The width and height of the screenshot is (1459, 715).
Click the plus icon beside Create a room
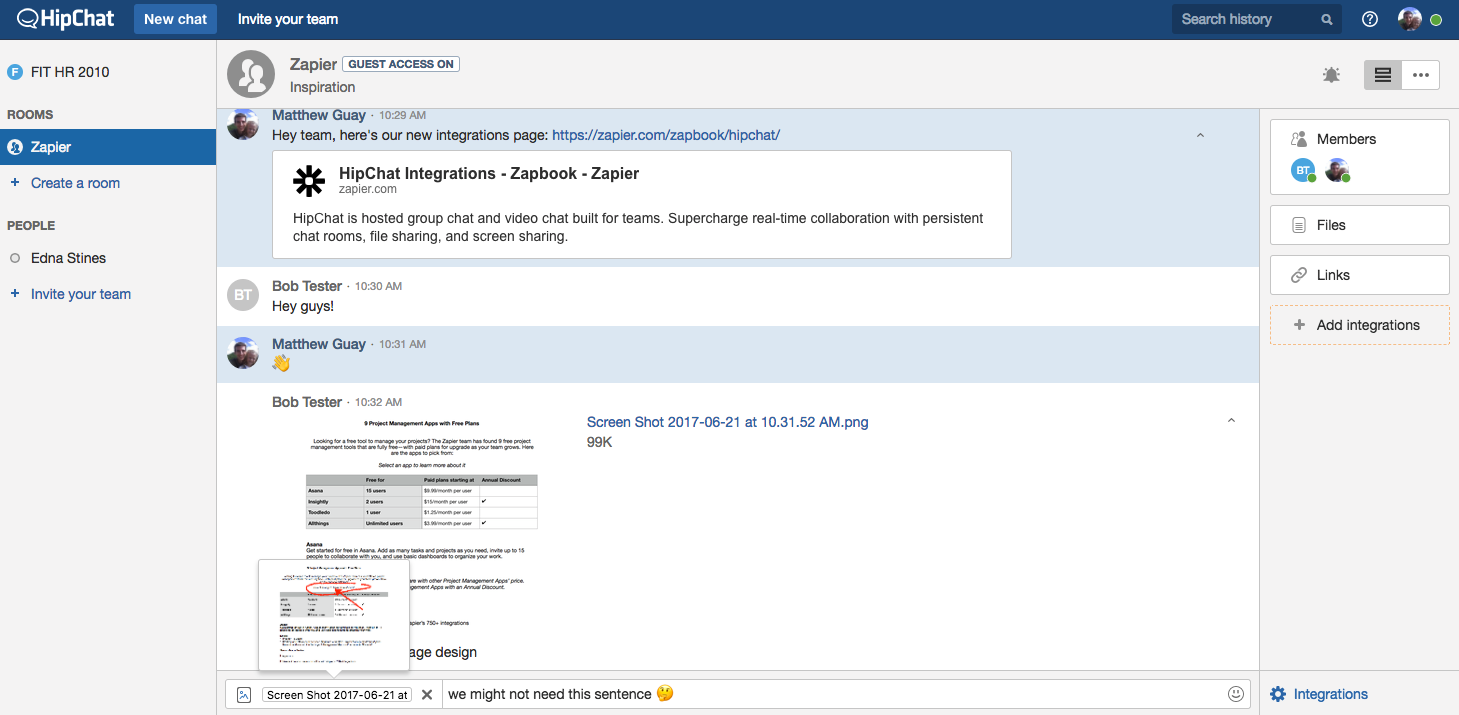15,183
